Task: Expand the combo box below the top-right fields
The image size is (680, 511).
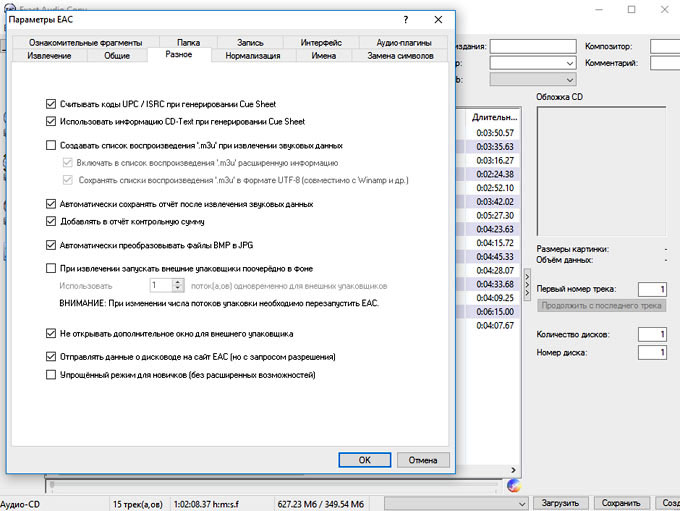Action: [x=570, y=80]
